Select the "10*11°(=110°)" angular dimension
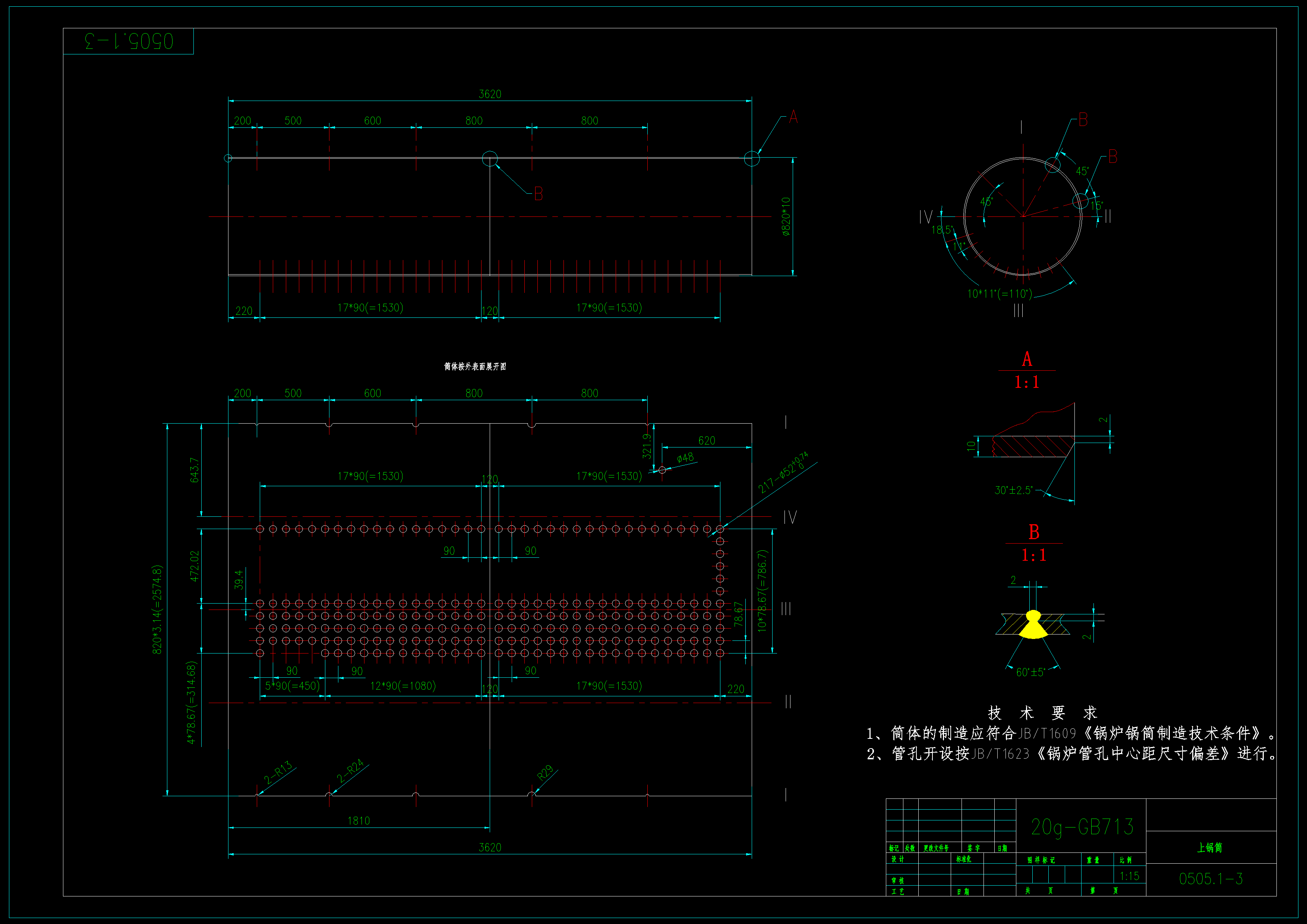Viewport: 1307px width, 924px height. pos(1000,294)
